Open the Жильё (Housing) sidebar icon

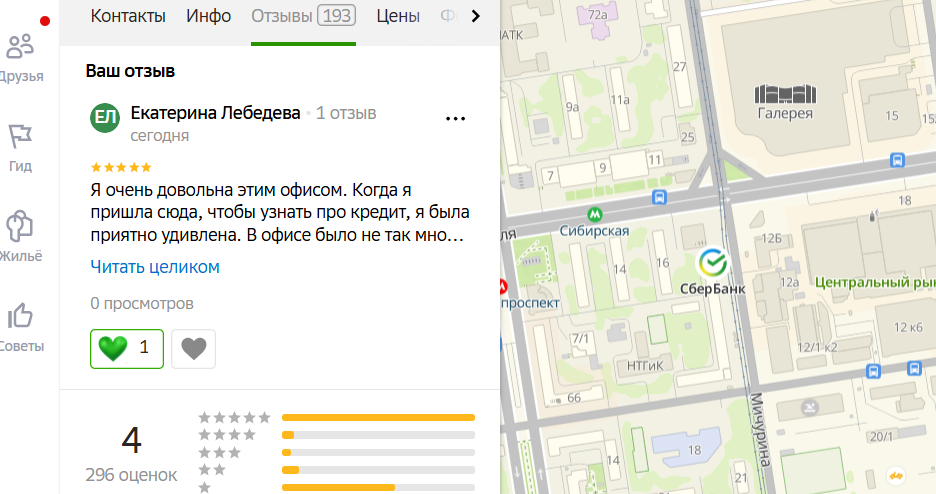pos(20,226)
